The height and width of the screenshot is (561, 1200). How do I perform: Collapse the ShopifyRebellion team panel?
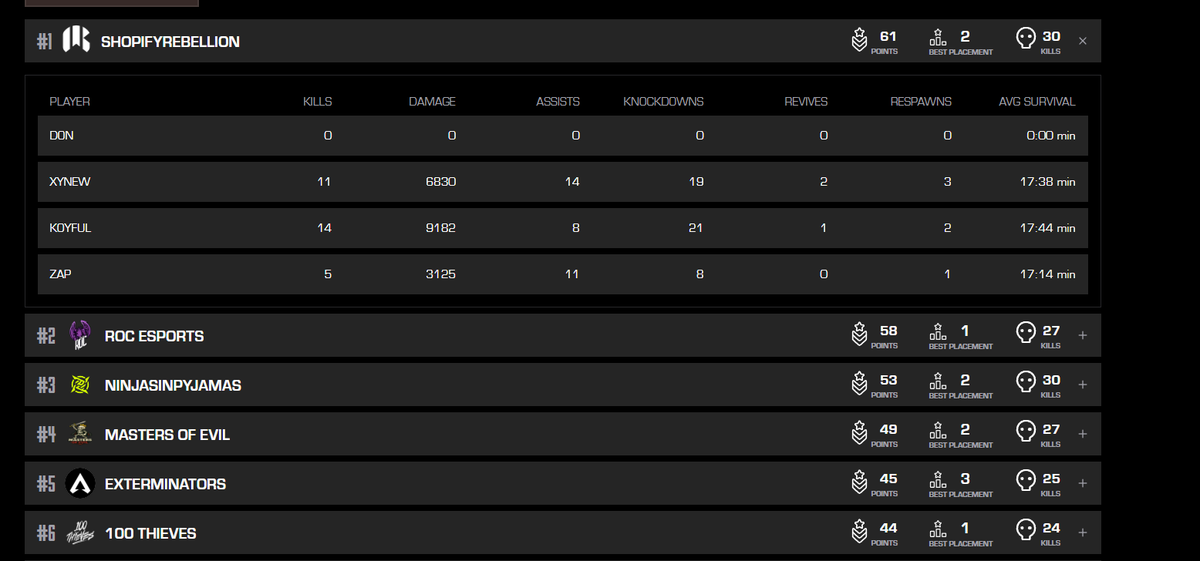click(1083, 42)
